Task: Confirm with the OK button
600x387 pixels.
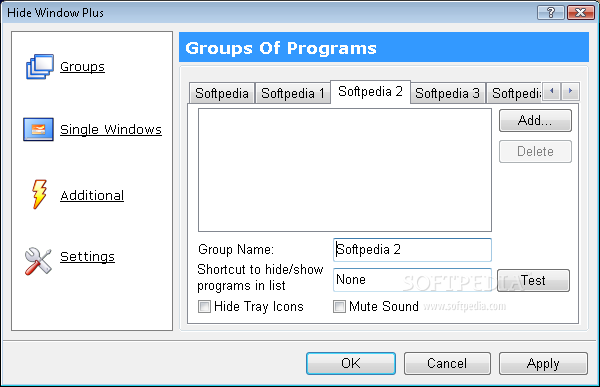Action: (x=351, y=363)
